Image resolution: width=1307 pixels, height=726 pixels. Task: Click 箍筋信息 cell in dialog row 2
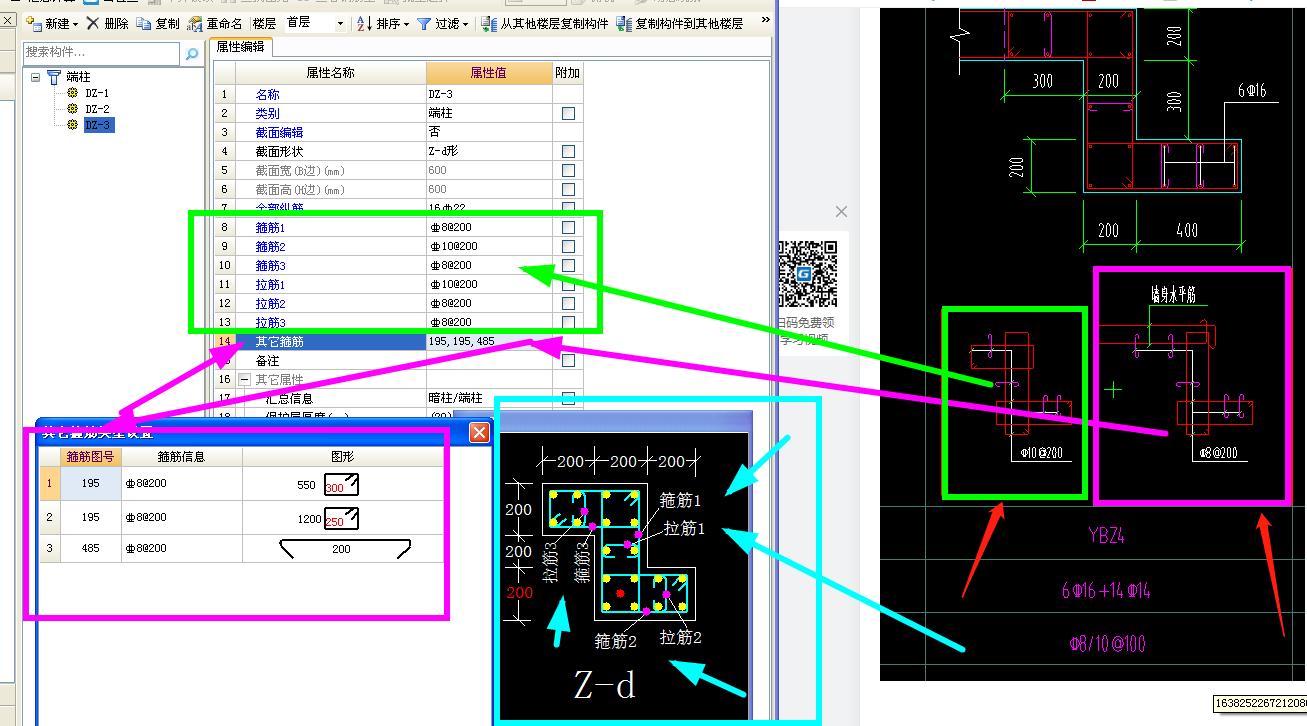tap(181, 518)
